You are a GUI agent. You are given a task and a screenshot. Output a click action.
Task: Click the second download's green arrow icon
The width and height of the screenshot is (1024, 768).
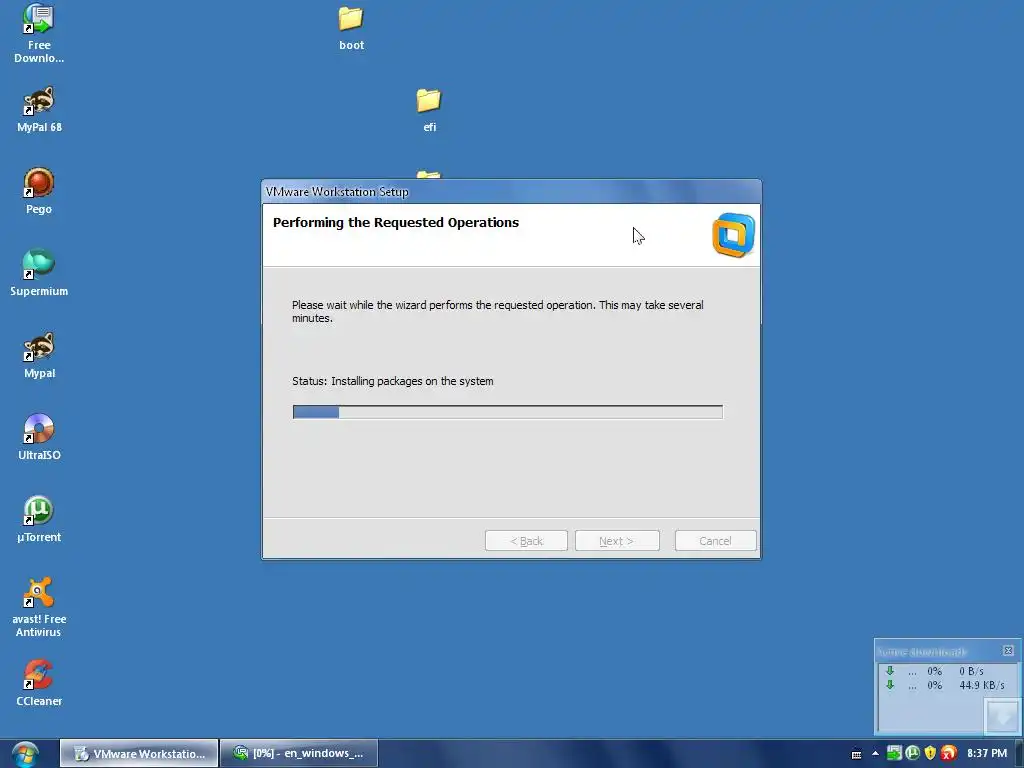[x=889, y=685]
